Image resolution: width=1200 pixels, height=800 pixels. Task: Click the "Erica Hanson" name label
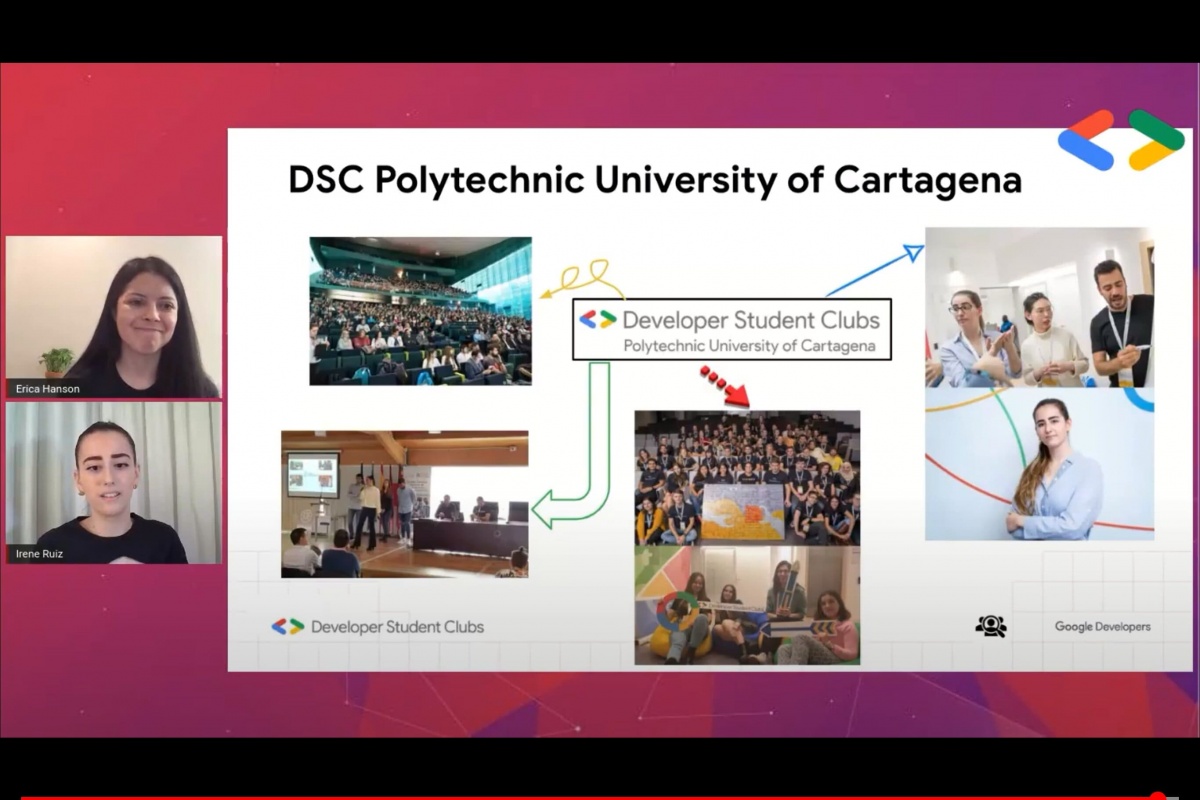point(46,387)
